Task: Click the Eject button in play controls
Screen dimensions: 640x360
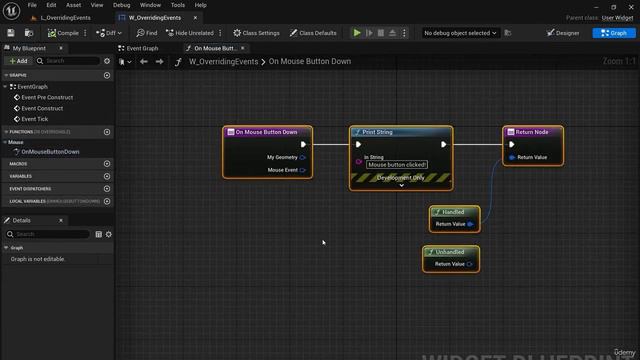Action: click(x=392, y=33)
